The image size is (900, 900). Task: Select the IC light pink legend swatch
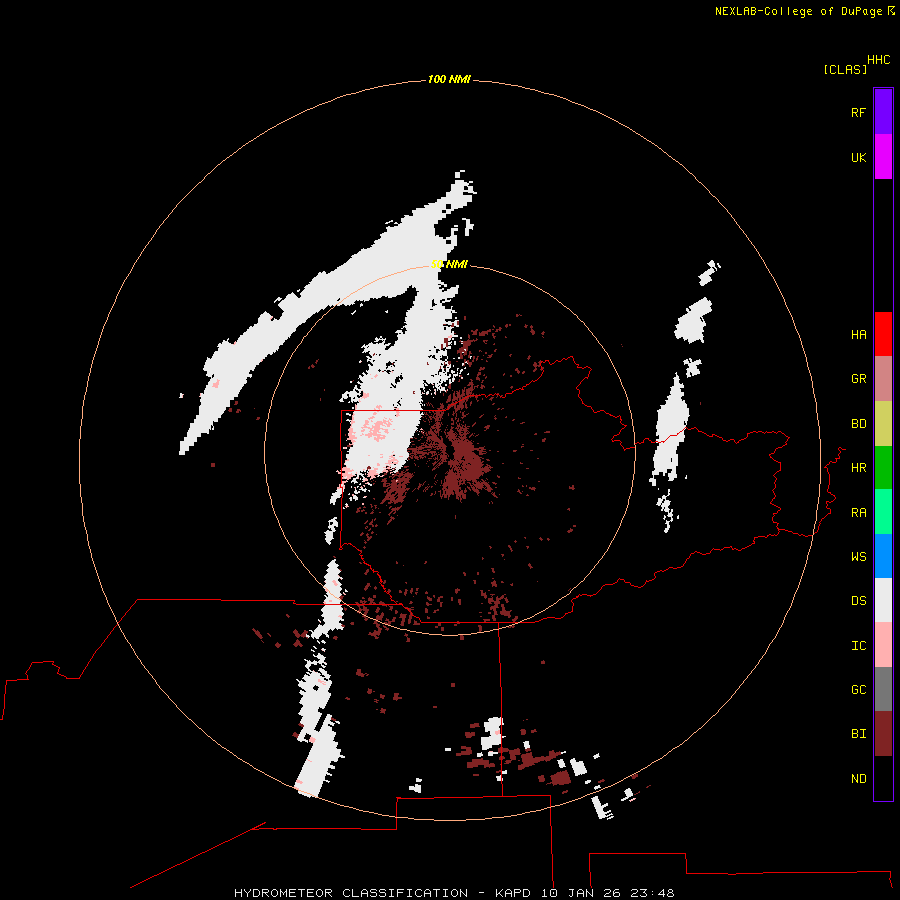pyautogui.click(x=883, y=645)
